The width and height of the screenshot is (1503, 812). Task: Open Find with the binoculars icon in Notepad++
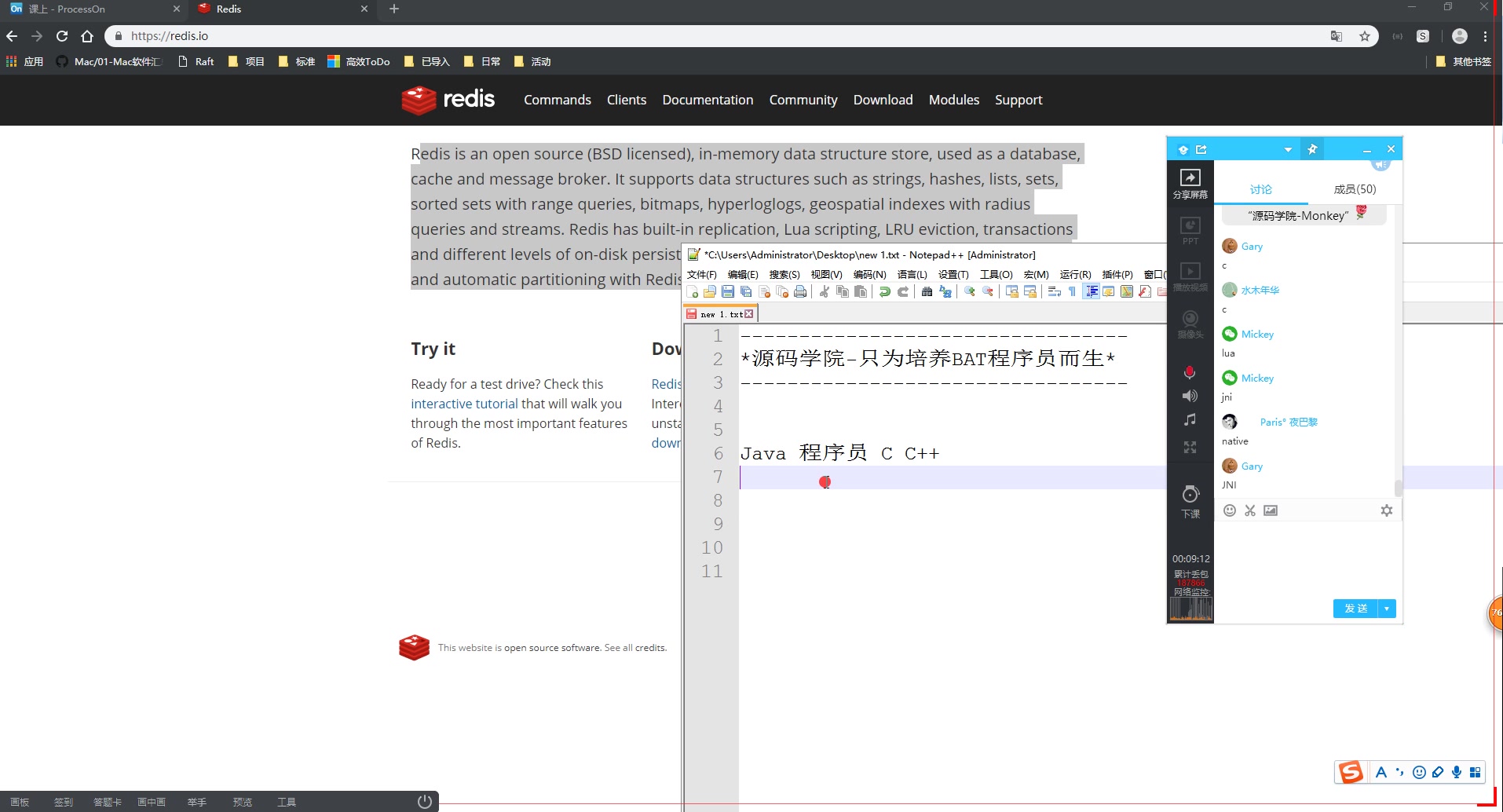coord(927,291)
